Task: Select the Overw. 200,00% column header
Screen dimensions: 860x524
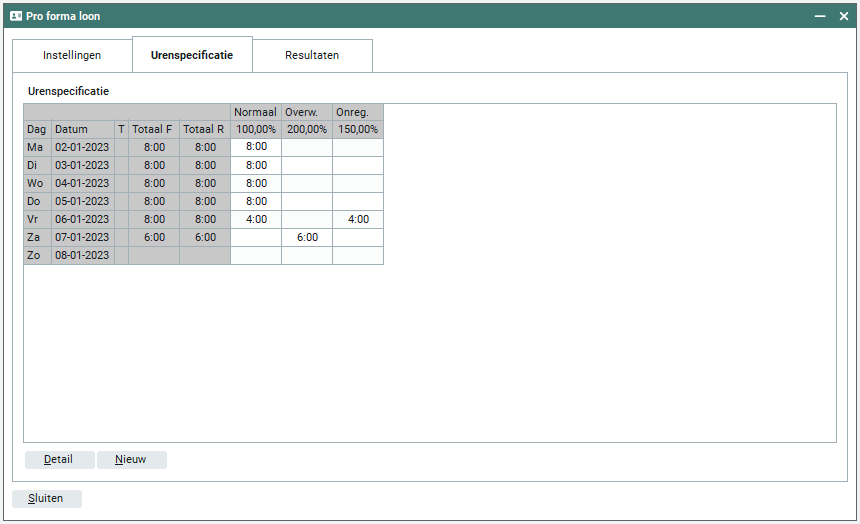Action: coord(307,129)
